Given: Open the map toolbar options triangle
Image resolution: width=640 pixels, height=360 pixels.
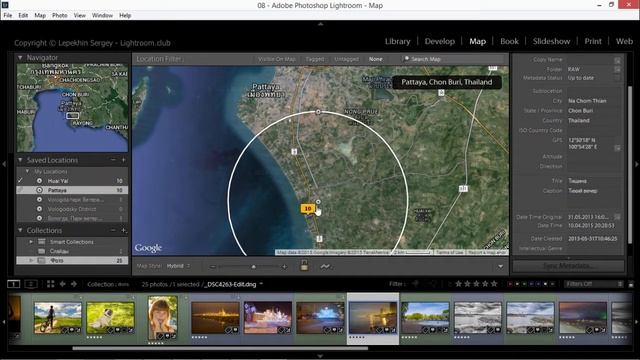Looking at the screenshot, I should [500, 267].
